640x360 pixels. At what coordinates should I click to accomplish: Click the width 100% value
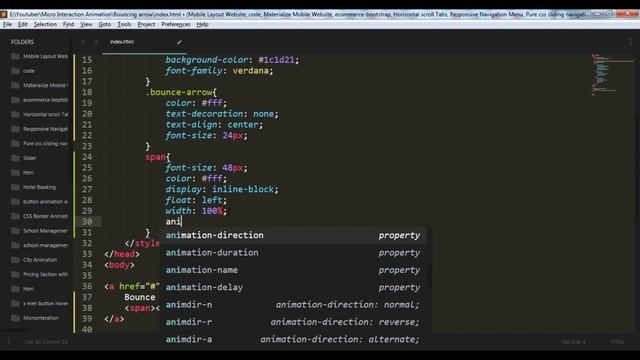(x=212, y=211)
